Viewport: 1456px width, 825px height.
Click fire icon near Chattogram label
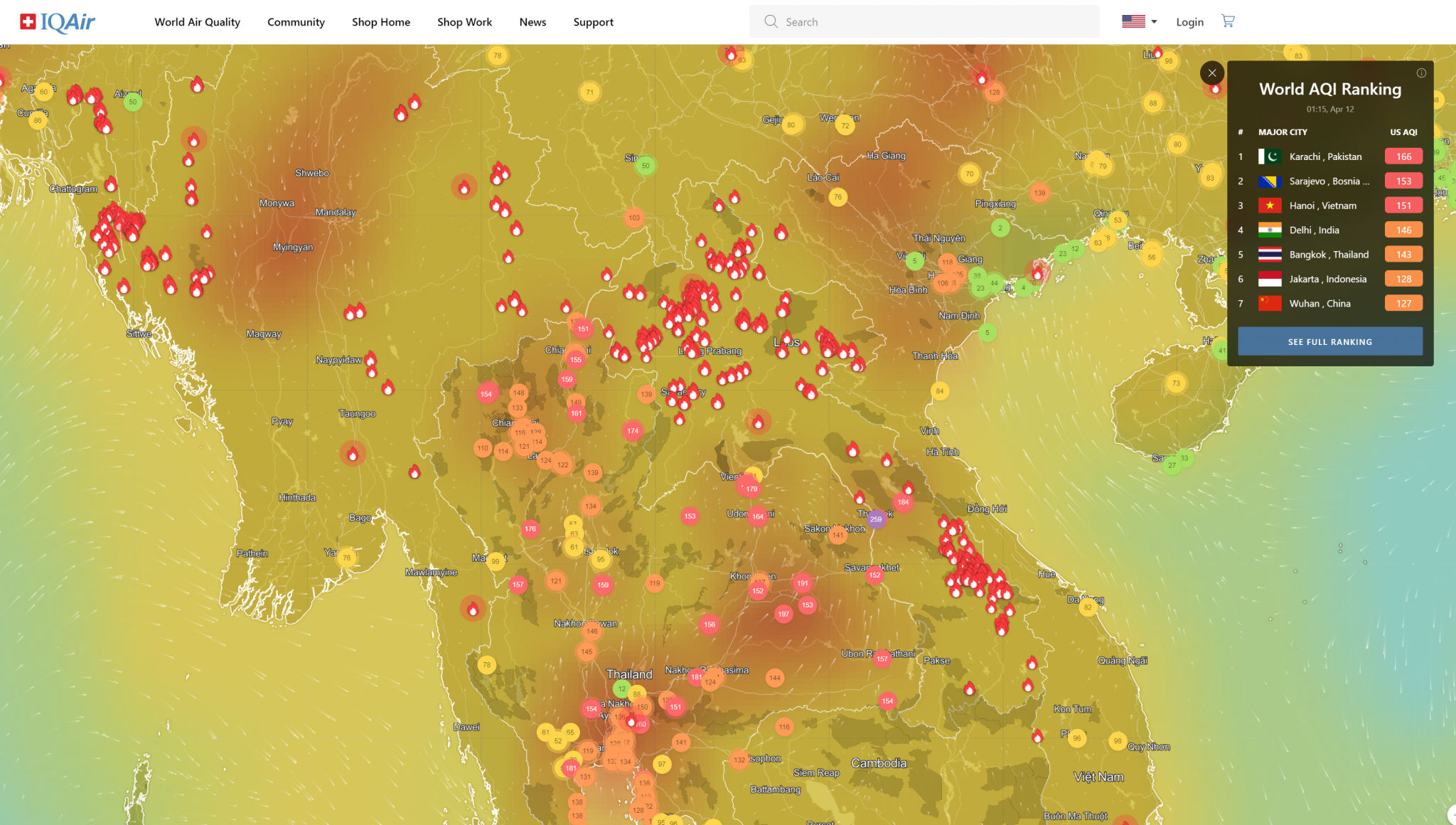click(x=111, y=185)
